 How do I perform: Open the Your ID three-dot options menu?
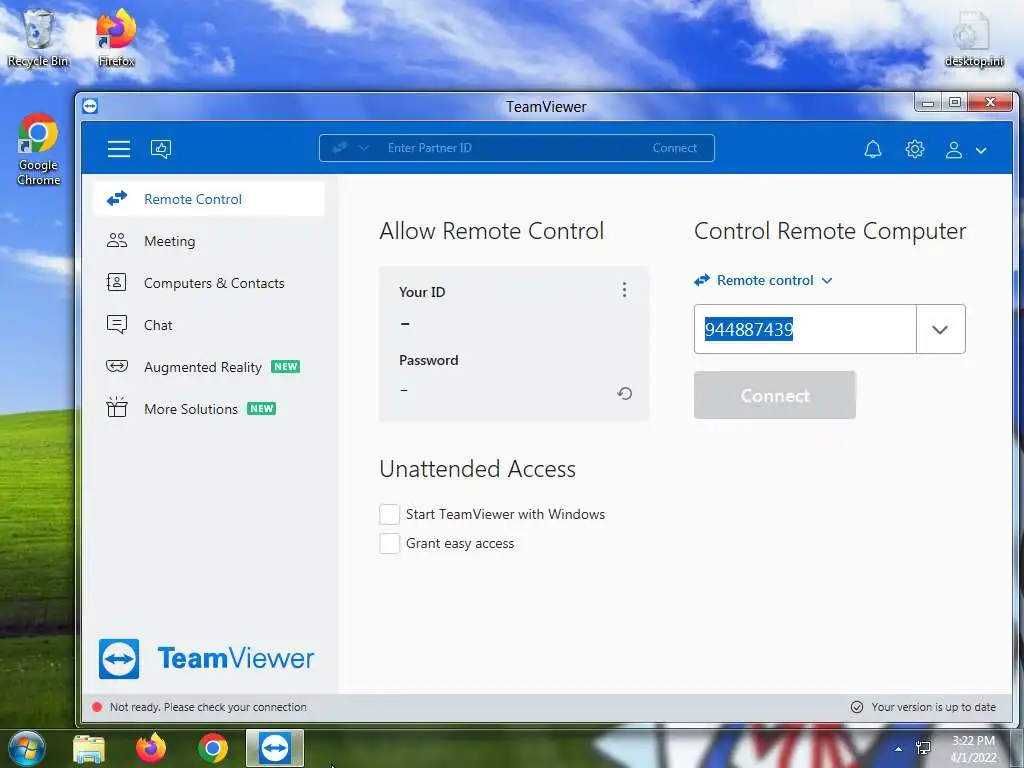624,290
